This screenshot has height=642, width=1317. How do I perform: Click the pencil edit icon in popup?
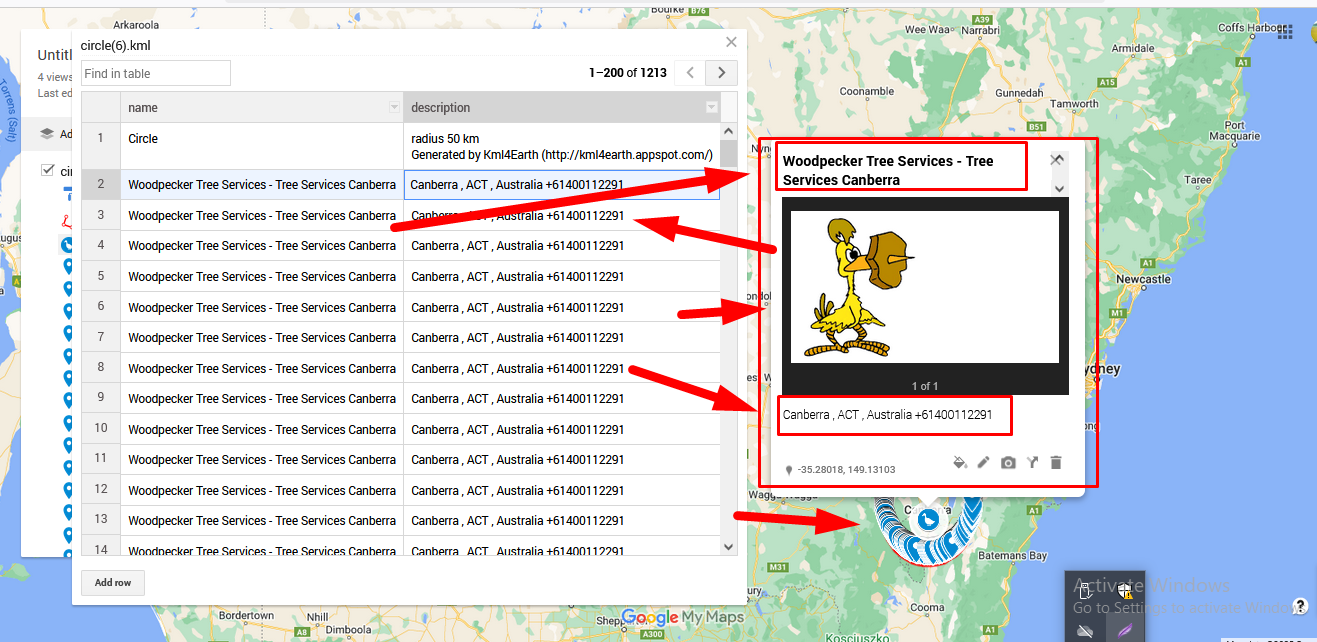(983, 462)
